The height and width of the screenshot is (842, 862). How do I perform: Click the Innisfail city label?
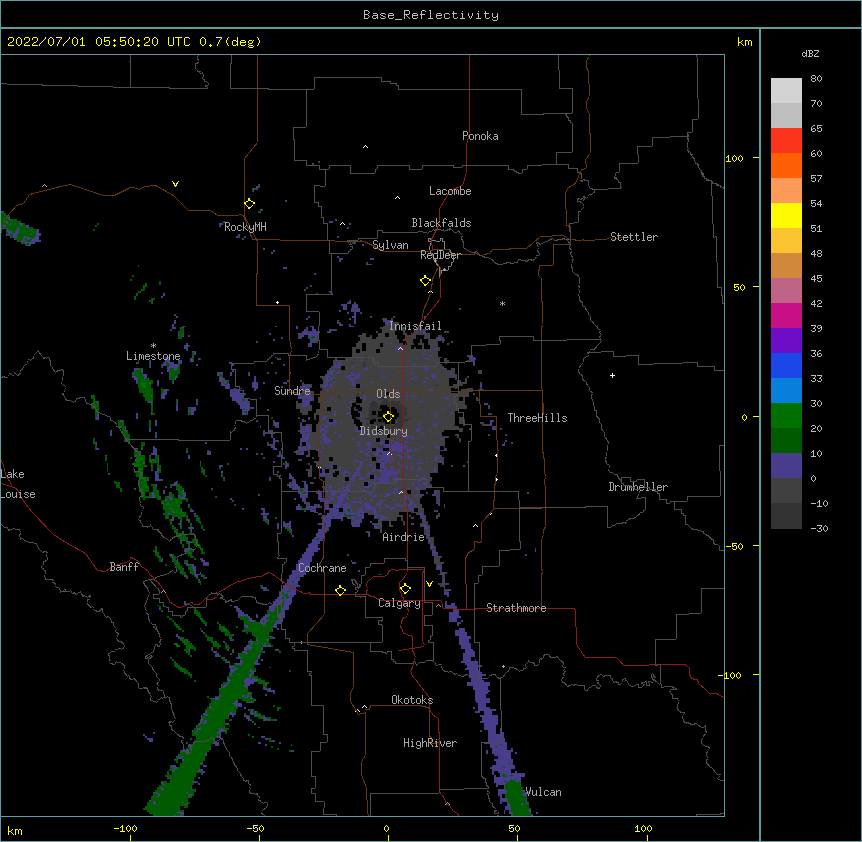pos(415,326)
